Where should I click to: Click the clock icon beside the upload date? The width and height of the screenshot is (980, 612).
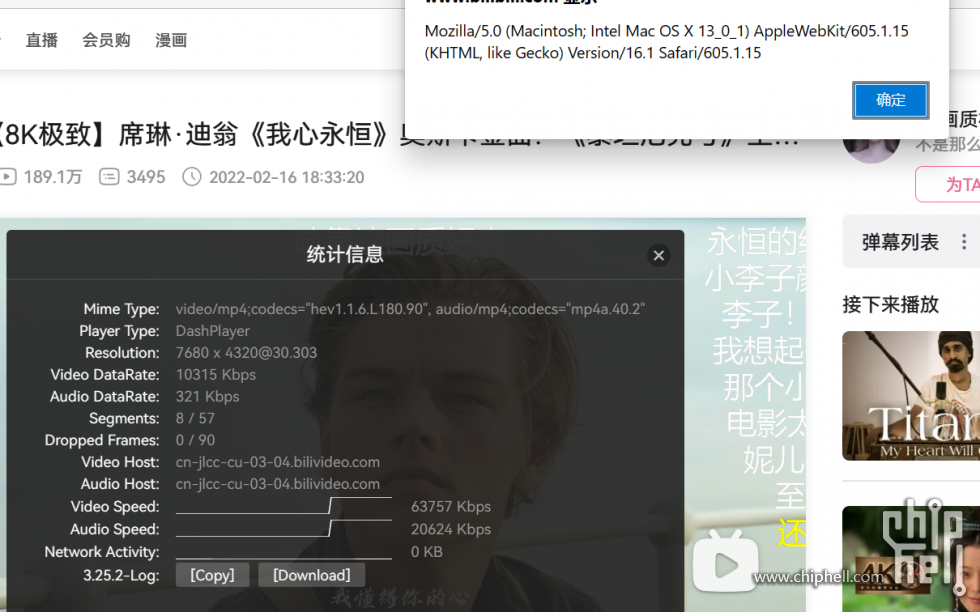(192, 177)
